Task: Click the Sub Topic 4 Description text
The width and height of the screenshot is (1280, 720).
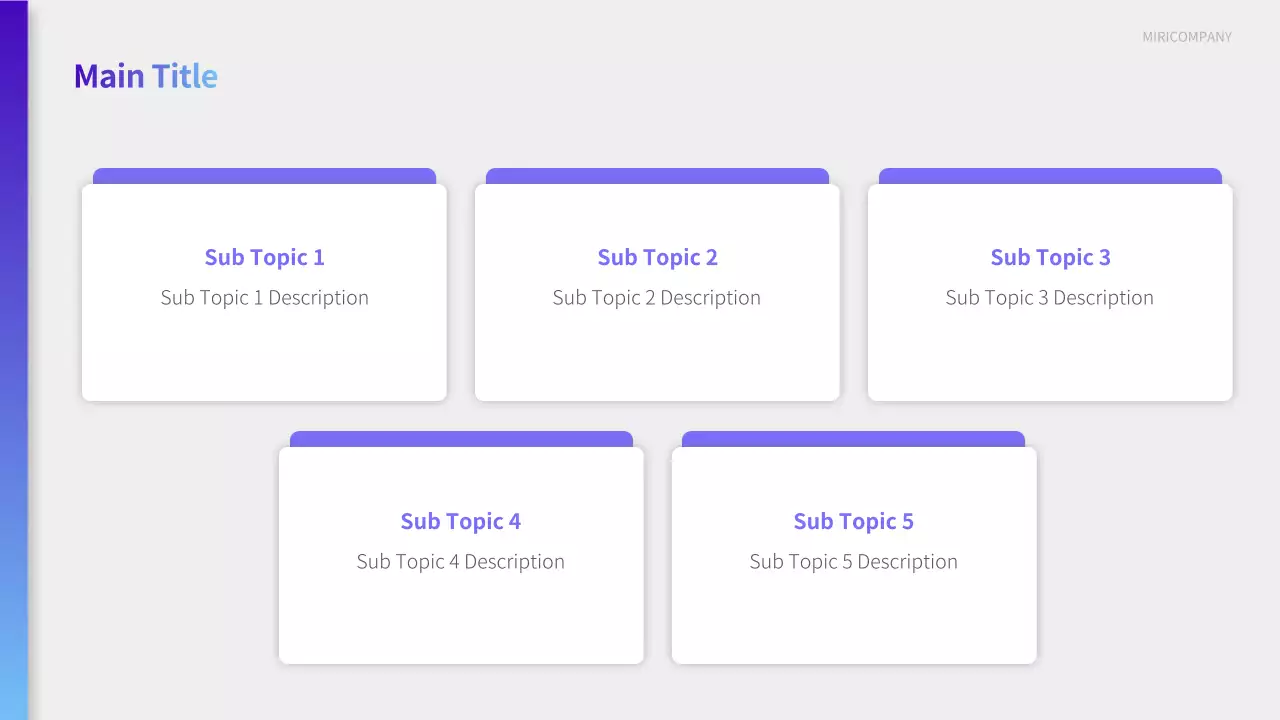Action: (460, 562)
